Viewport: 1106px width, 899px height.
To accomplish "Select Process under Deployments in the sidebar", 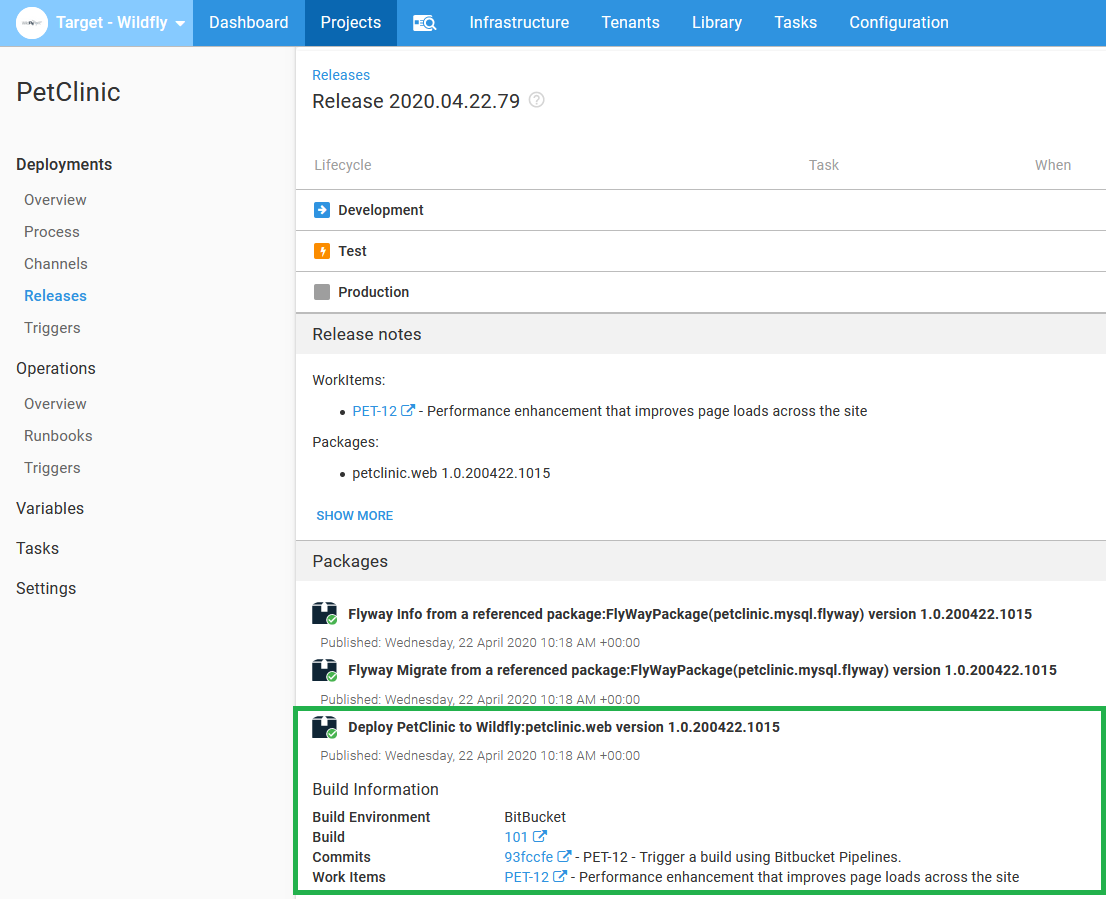I will coord(51,231).
